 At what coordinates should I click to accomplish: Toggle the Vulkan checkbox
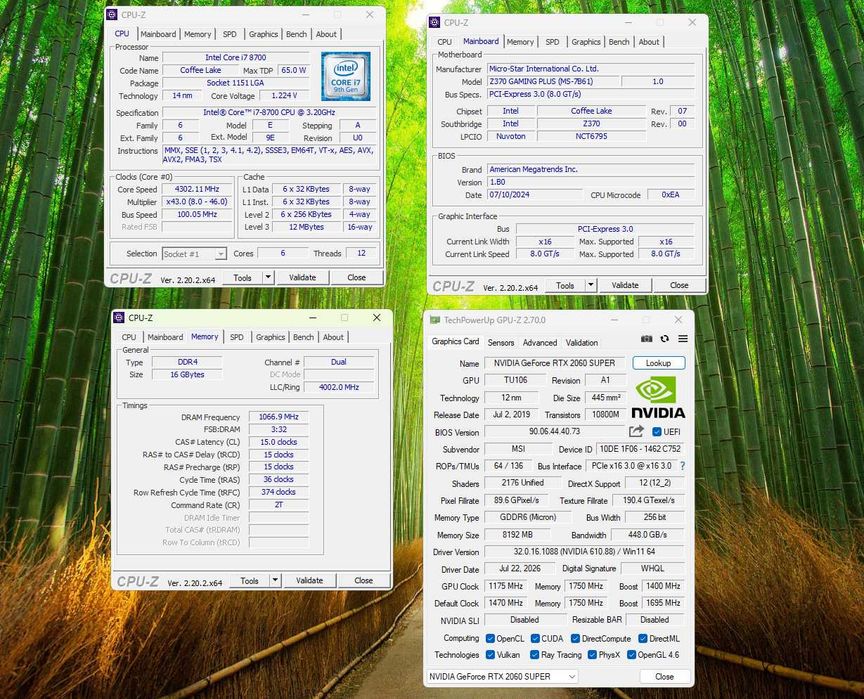click(x=490, y=655)
